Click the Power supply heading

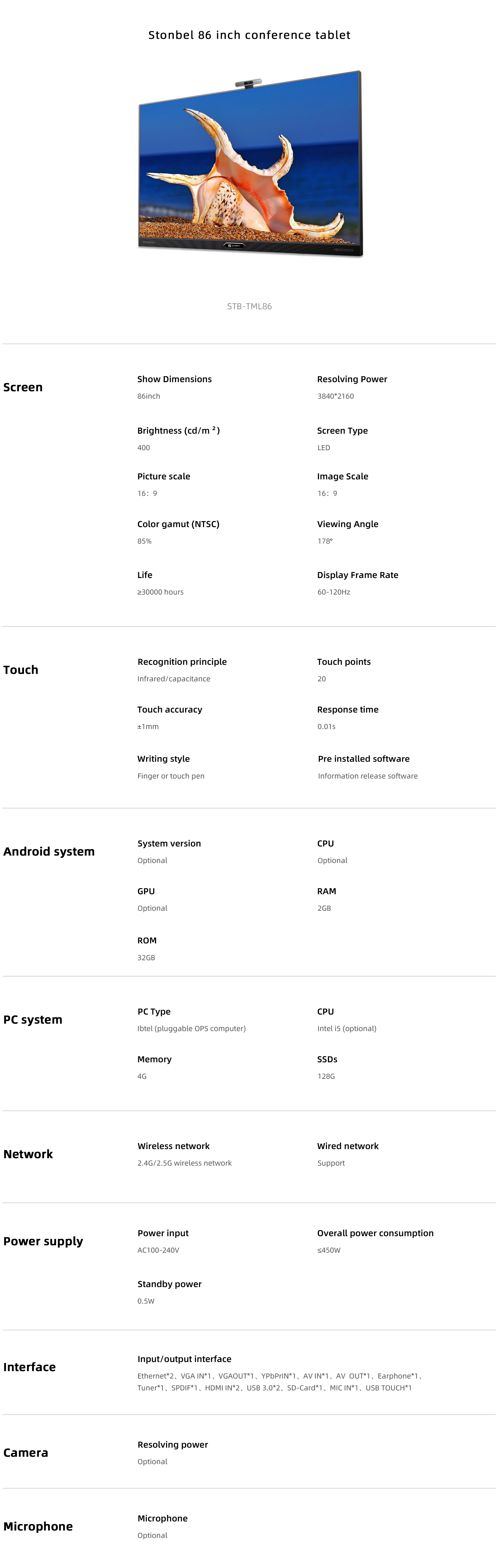pos(43,1242)
